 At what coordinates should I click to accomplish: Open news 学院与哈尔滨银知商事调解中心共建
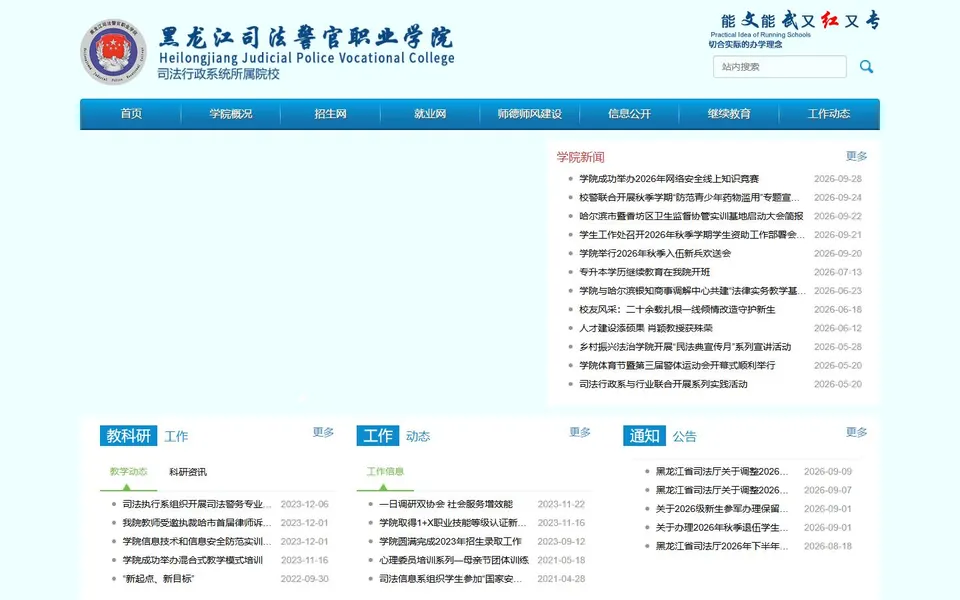pyautogui.click(x=692, y=291)
